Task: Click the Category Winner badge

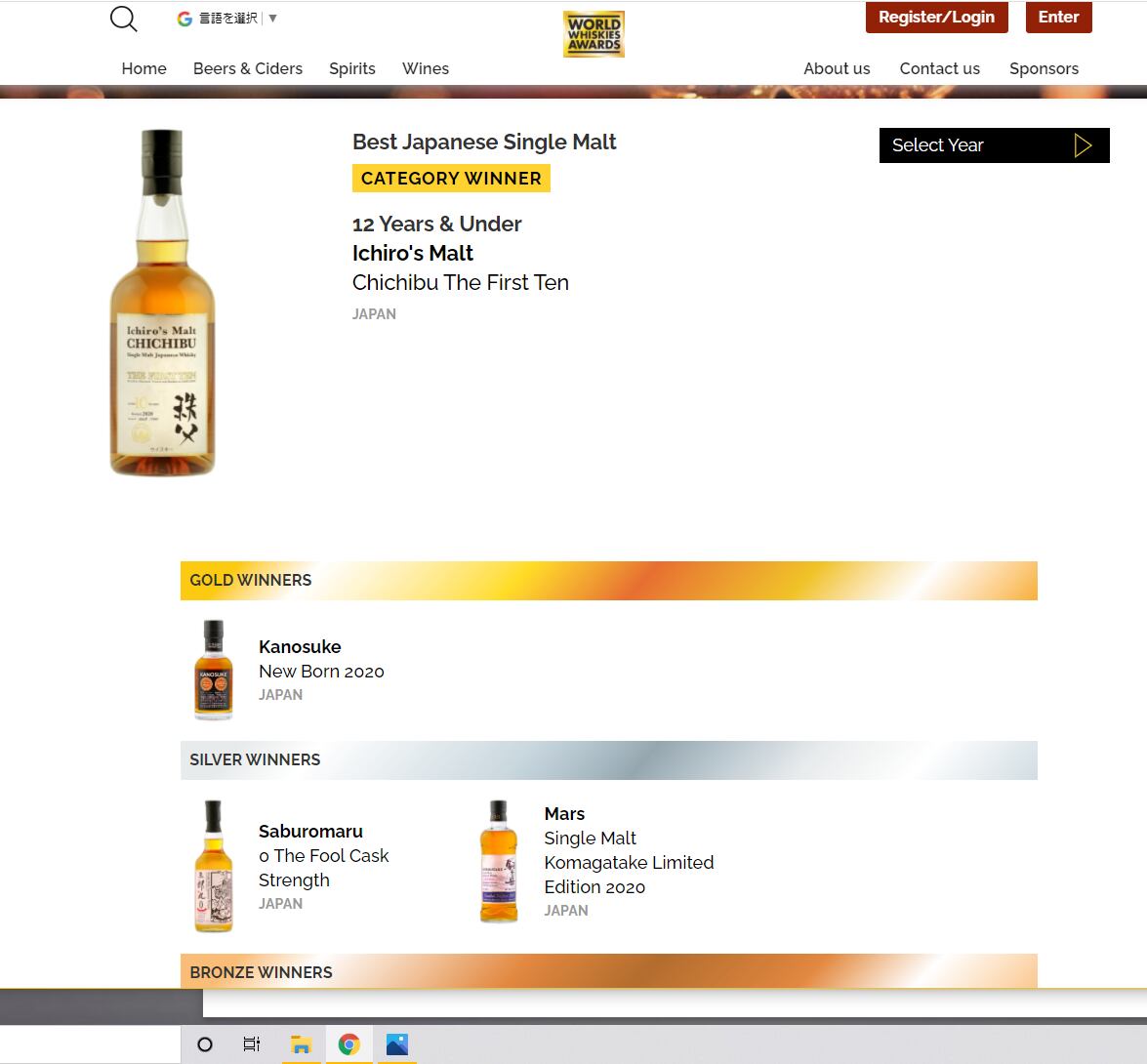Action: [451, 179]
